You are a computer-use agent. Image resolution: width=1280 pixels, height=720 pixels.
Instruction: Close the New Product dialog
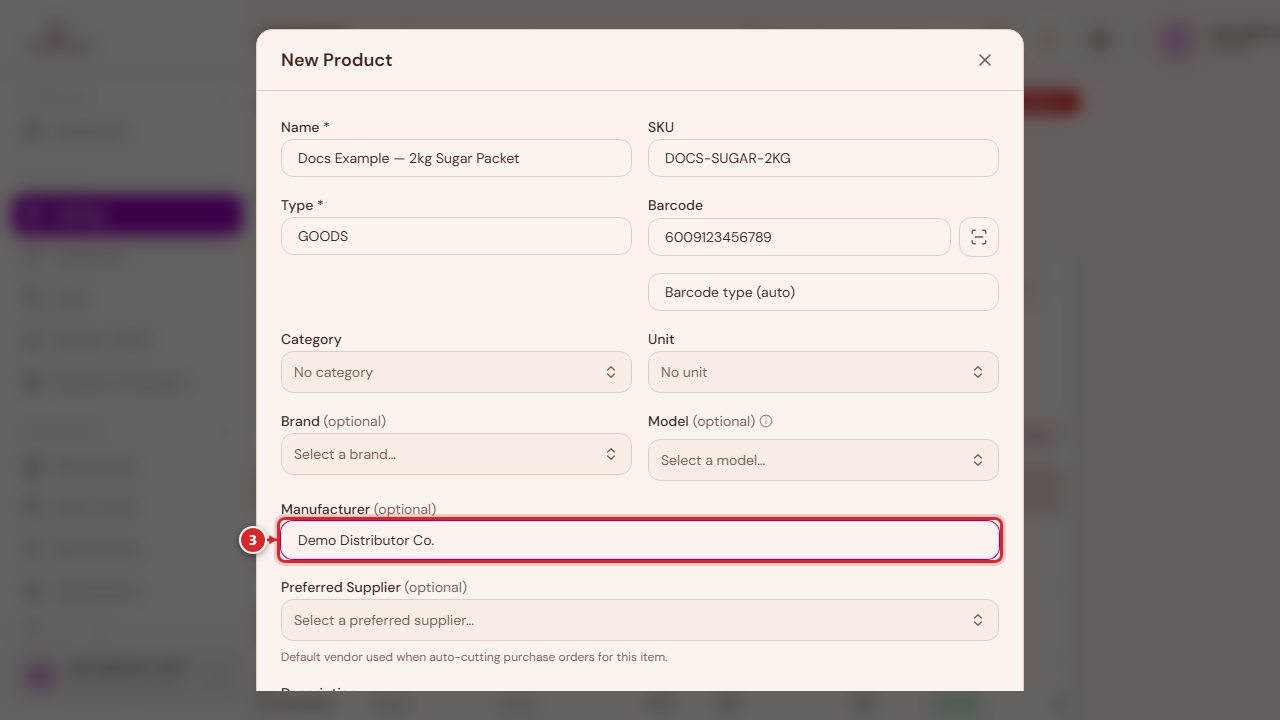click(x=985, y=60)
